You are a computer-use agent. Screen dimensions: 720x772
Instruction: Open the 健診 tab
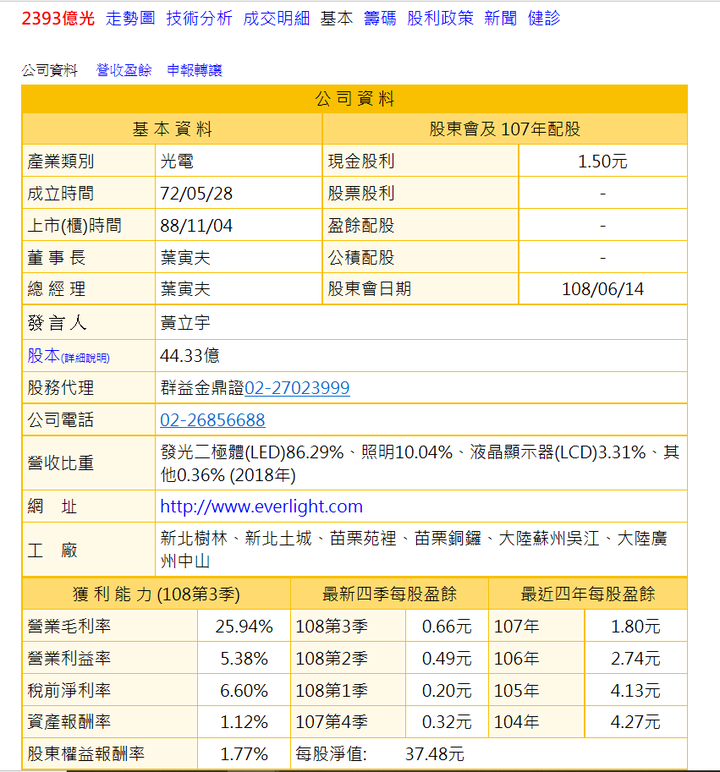[x=544, y=18]
